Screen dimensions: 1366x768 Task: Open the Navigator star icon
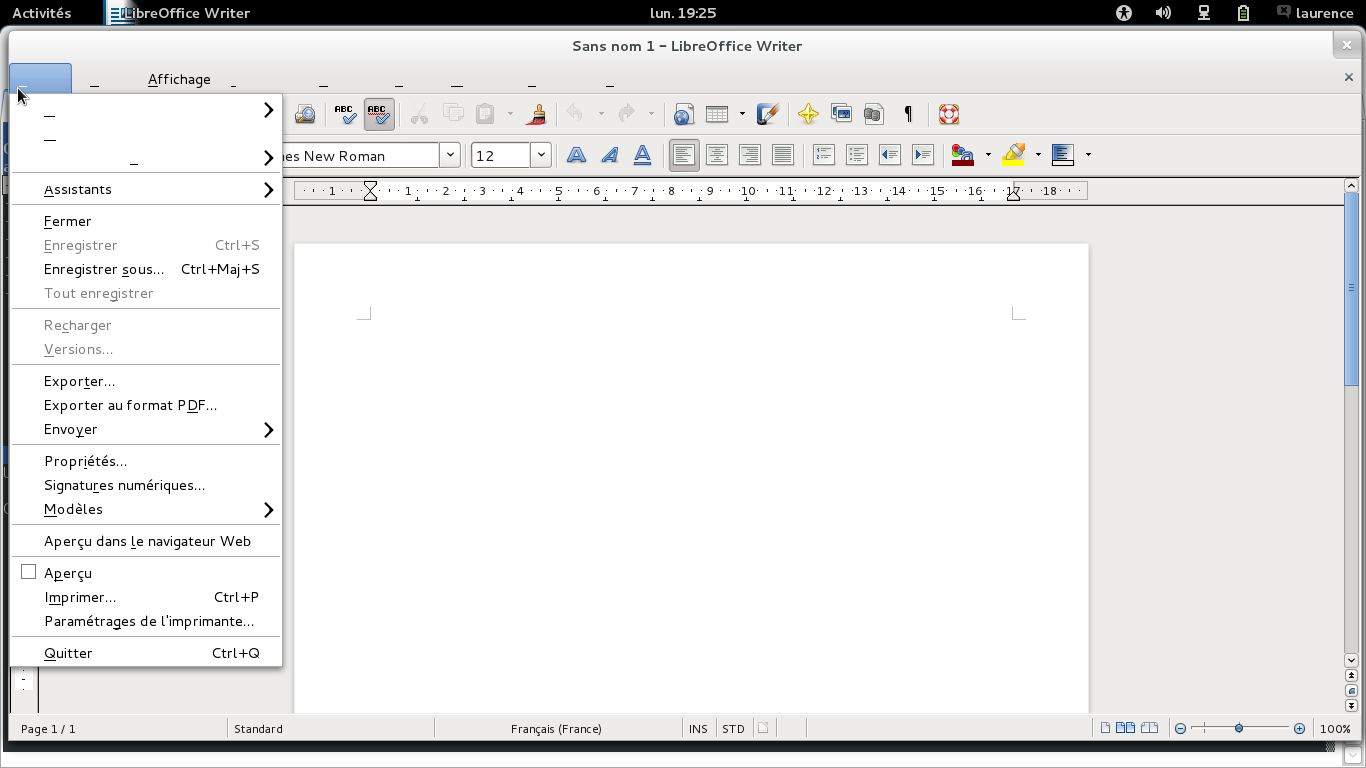[x=809, y=114]
